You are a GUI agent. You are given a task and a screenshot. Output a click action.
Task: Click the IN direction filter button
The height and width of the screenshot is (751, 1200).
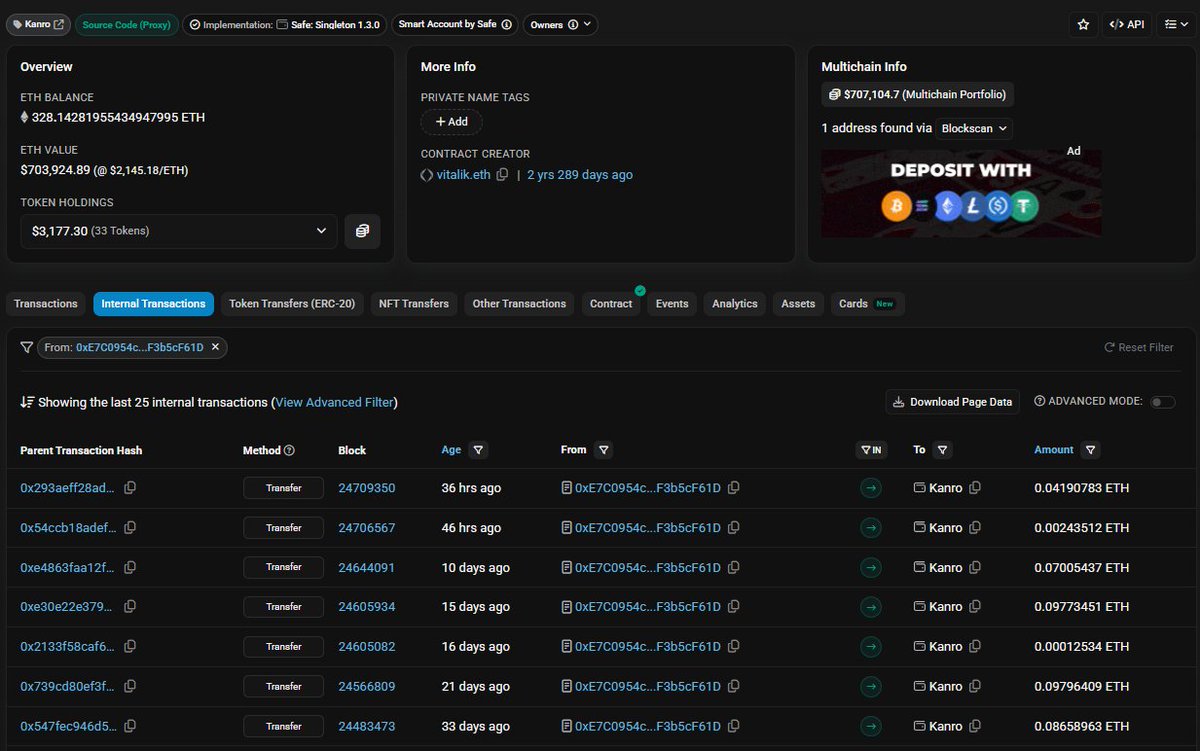click(871, 451)
